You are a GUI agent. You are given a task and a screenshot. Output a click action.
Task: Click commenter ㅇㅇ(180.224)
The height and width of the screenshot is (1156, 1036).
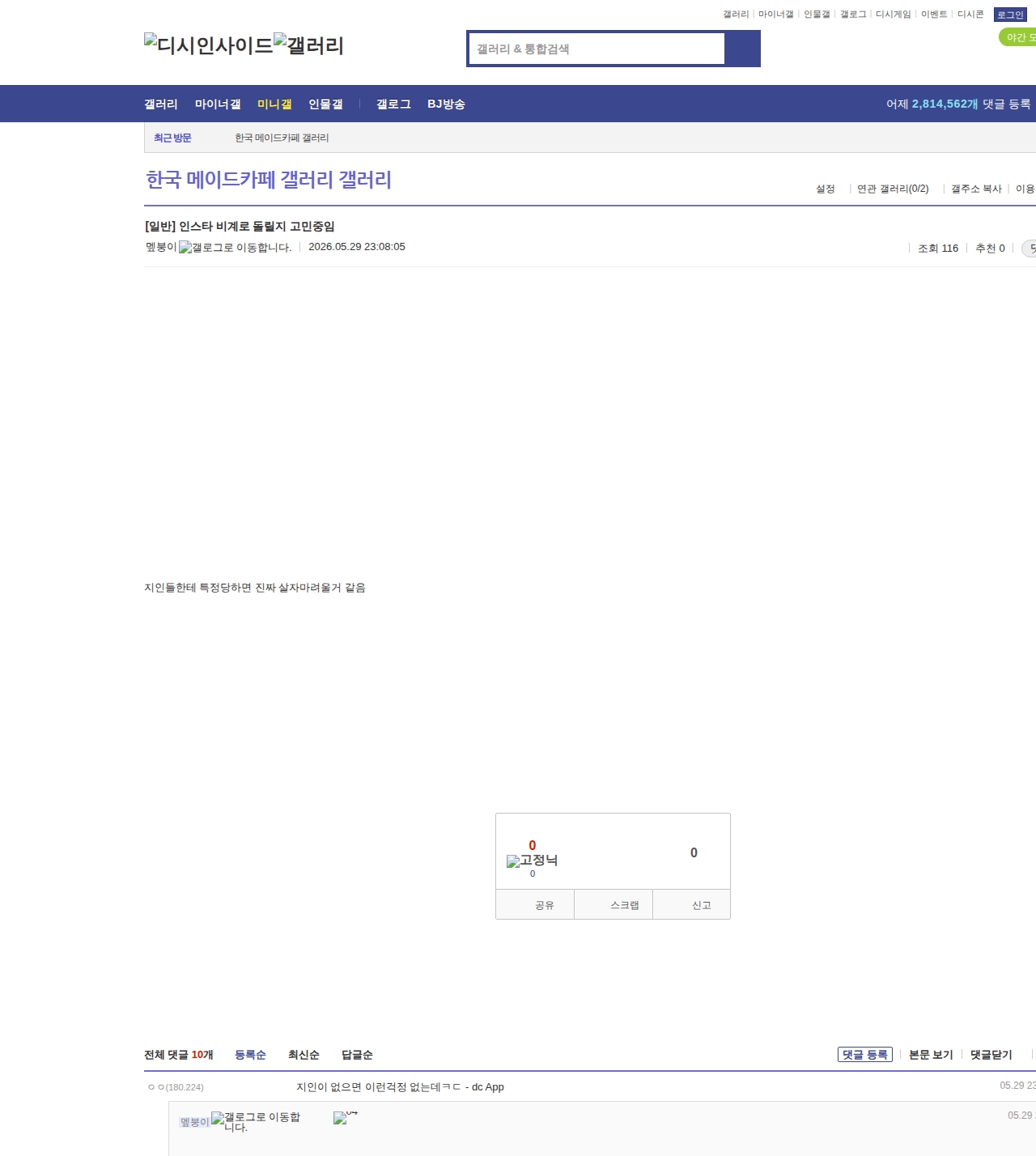pyautogui.click(x=176, y=1087)
